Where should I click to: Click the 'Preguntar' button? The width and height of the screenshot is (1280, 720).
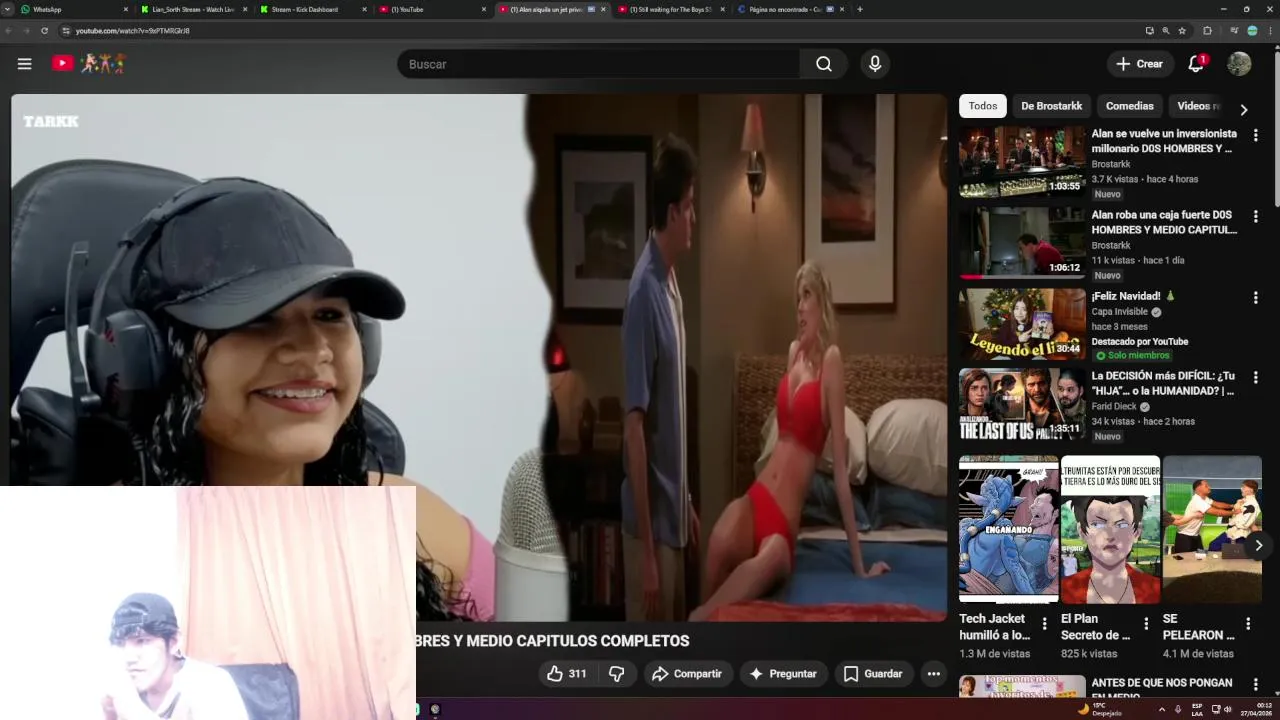point(783,674)
